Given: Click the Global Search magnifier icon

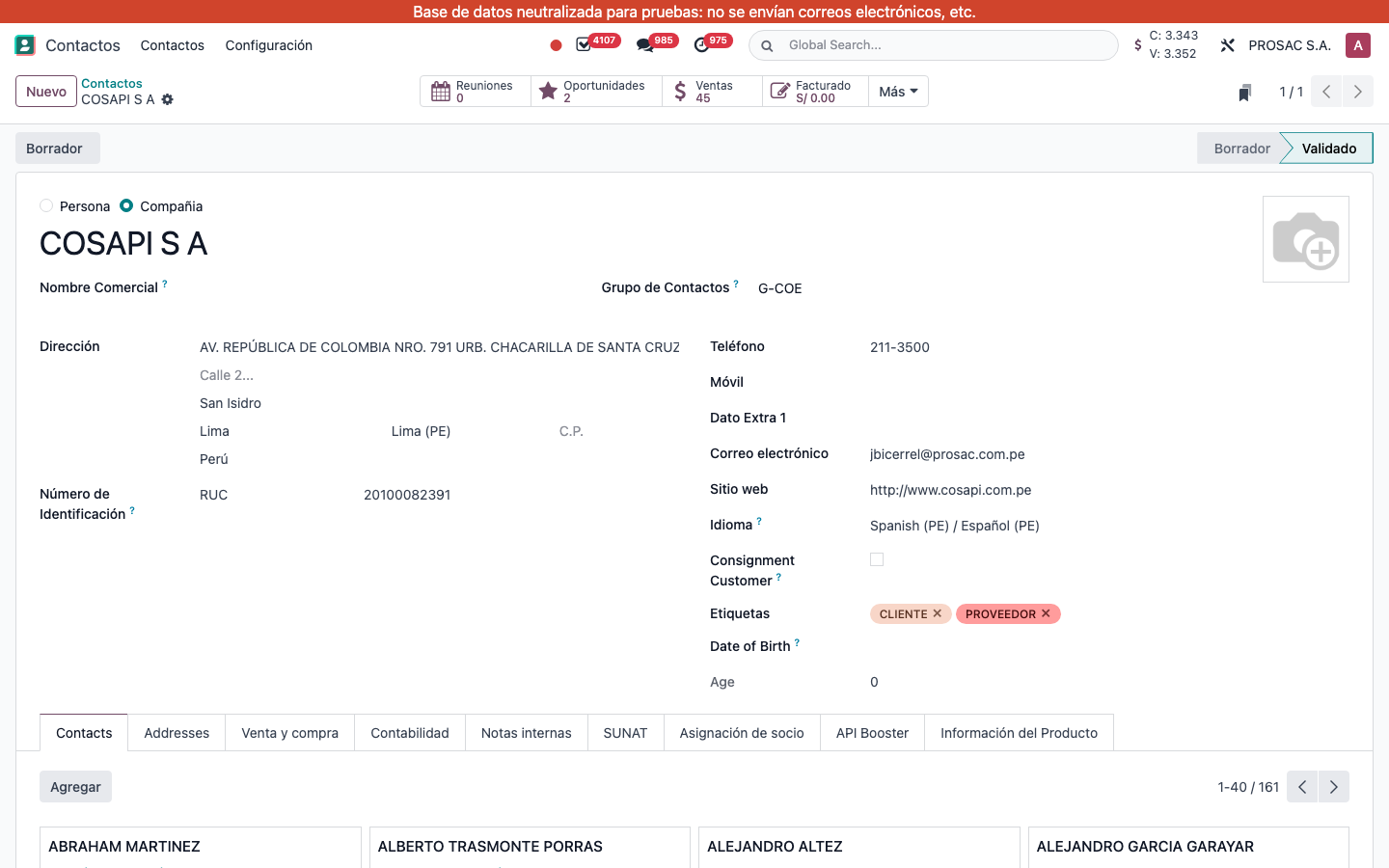Looking at the screenshot, I should tap(767, 45).
